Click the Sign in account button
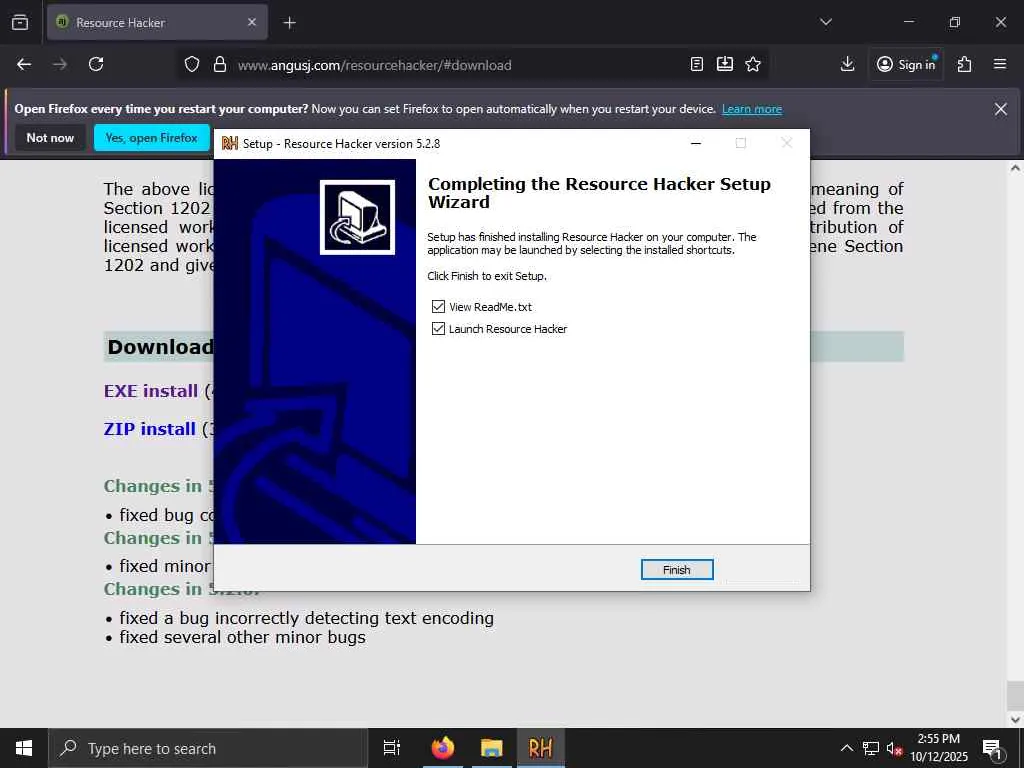The image size is (1024, 768). point(906,64)
